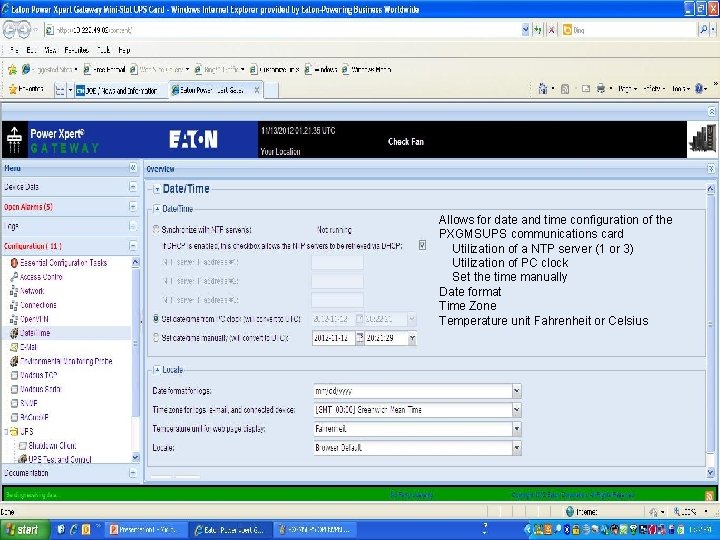This screenshot has height=540, width=720.
Task: Click the UPS folder icon
Action: pyautogui.click(x=14, y=432)
